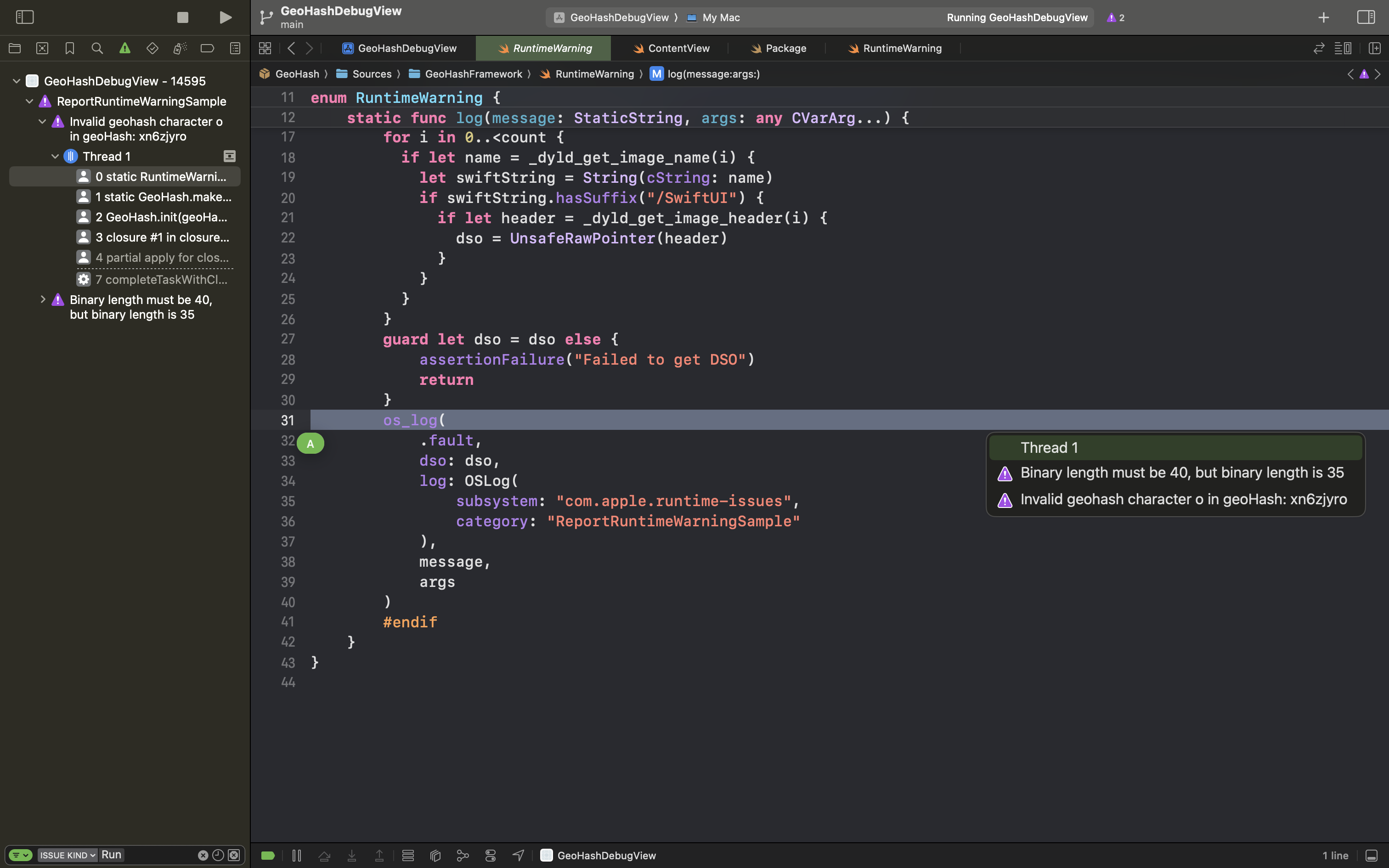1389x868 pixels.
Task: Open the library with the plus button
Action: (1324, 18)
